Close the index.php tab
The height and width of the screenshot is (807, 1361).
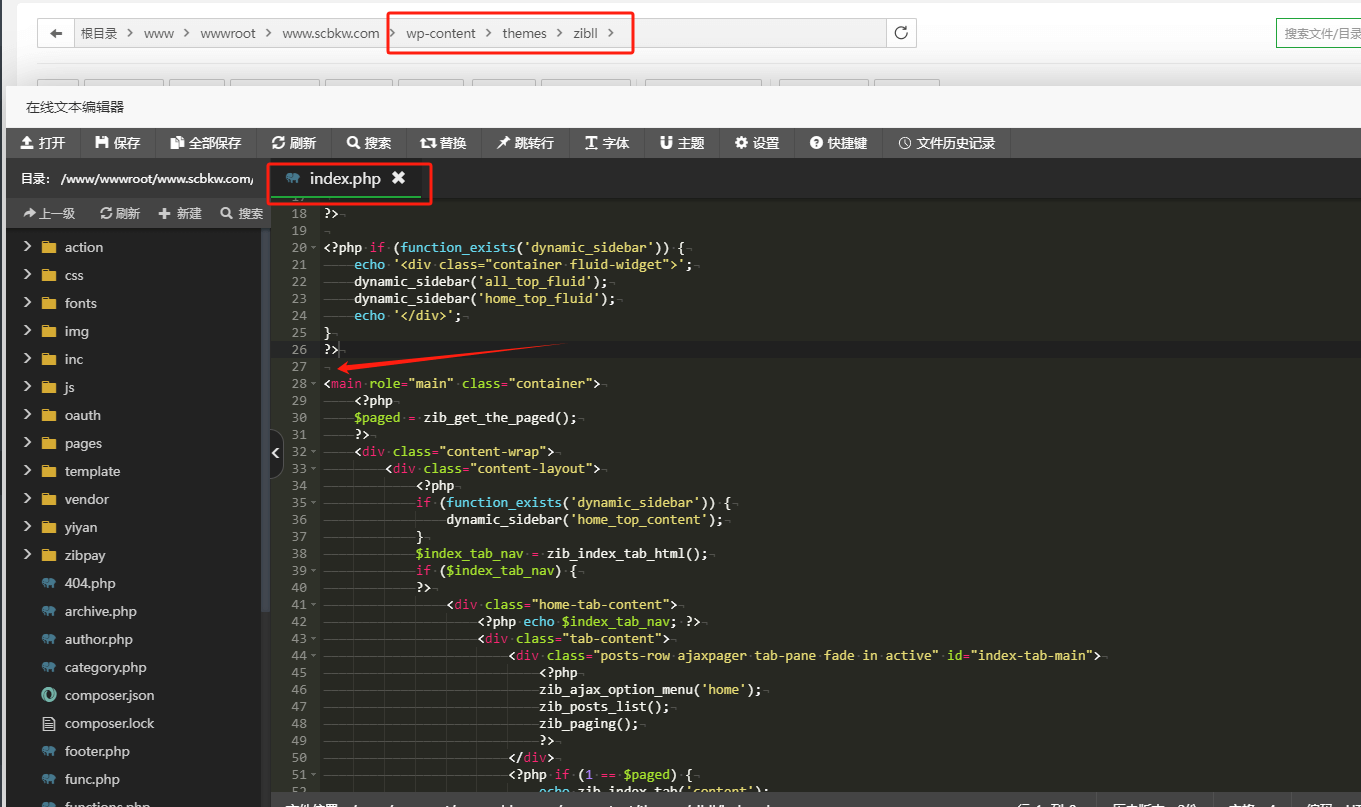pyautogui.click(x=398, y=178)
